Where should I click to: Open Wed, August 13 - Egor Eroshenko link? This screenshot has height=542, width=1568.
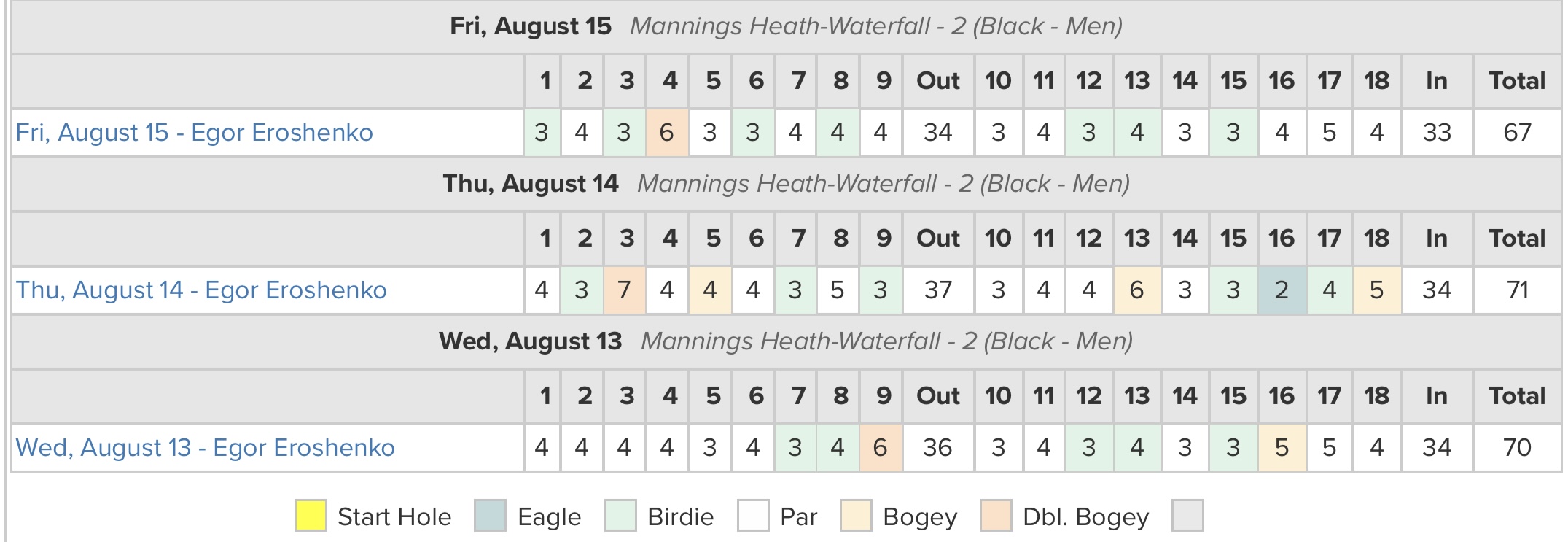coord(205,448)
